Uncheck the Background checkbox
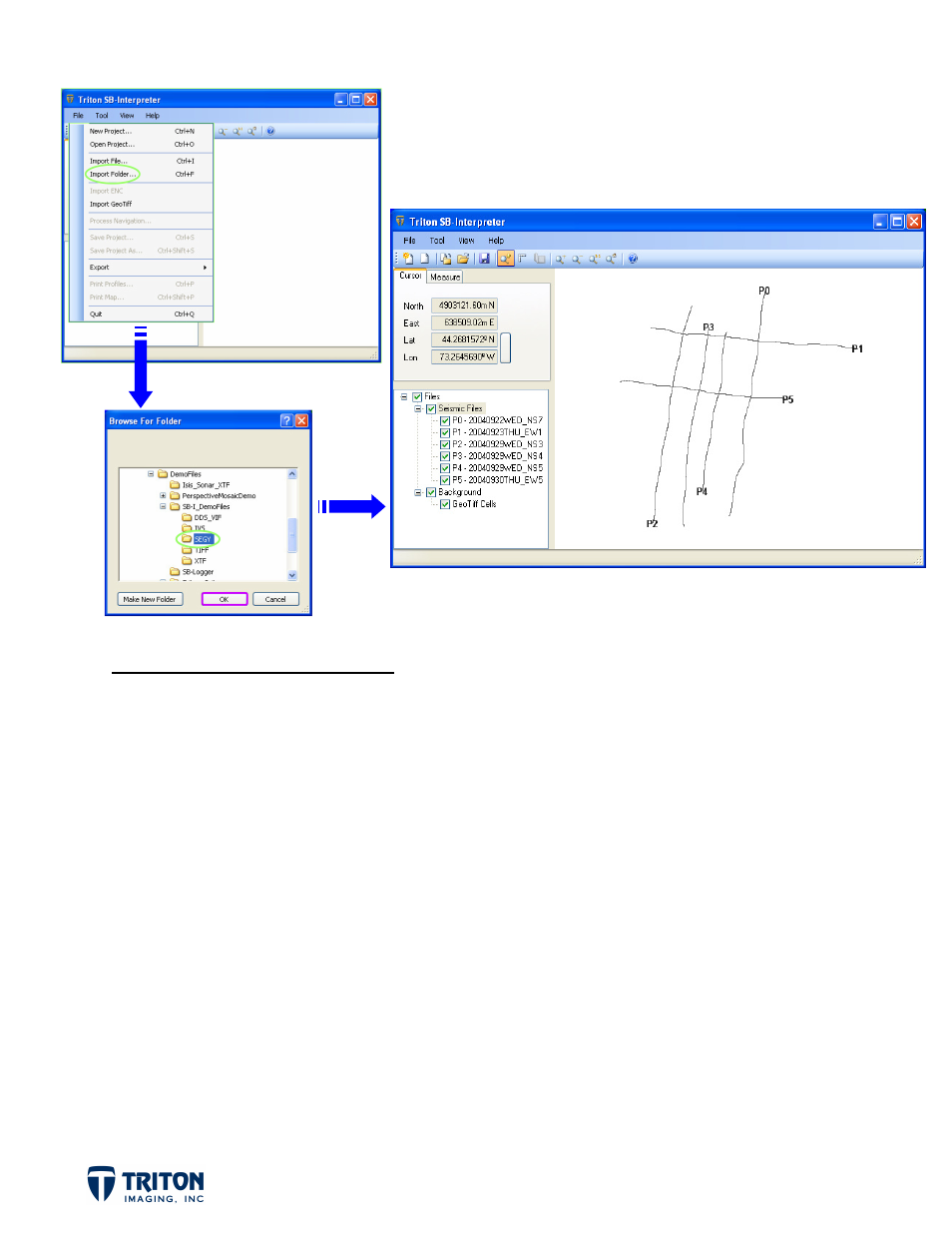This screenshot has height=1233, width=952. click(x=431, y=492)
